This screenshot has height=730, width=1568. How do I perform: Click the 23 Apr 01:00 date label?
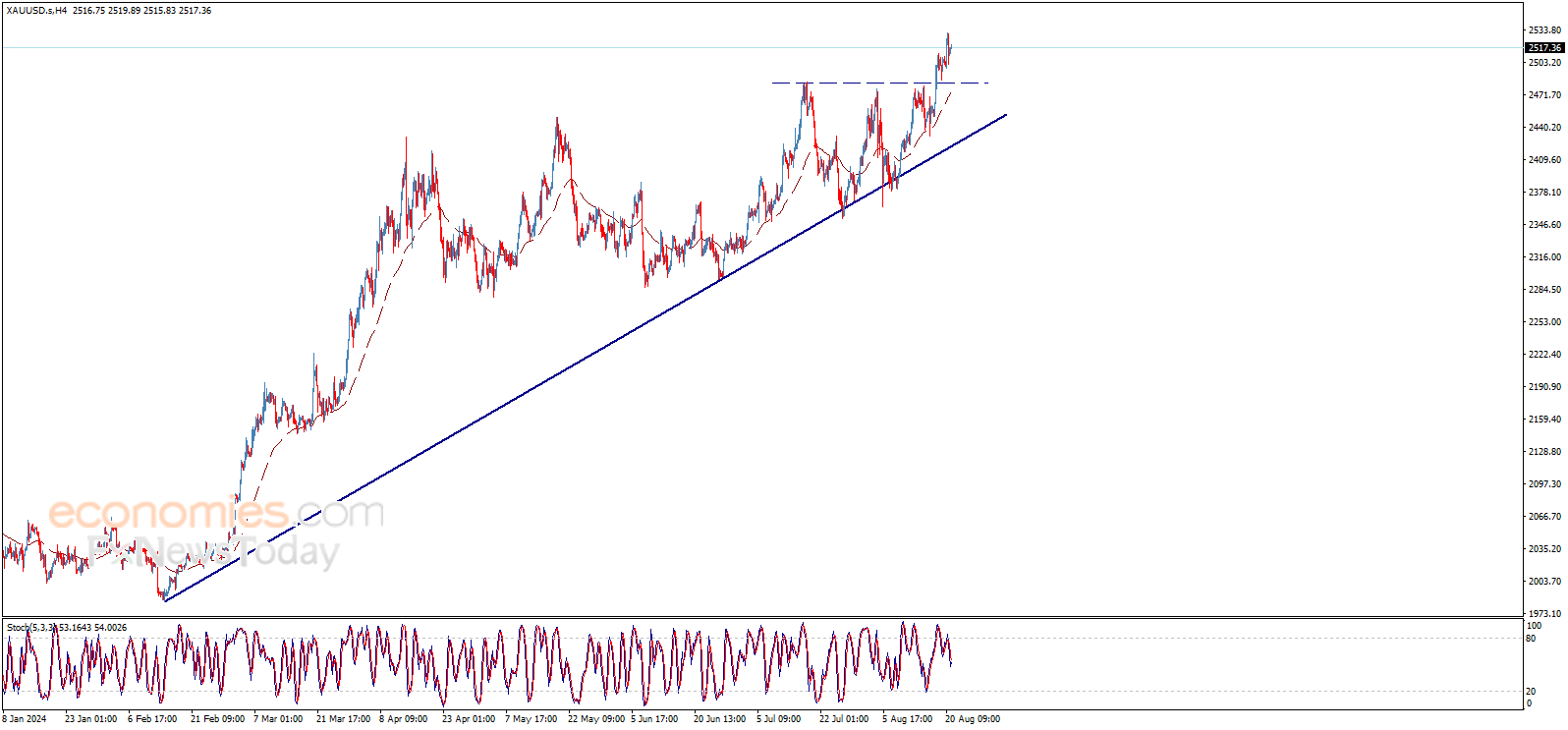469,719
